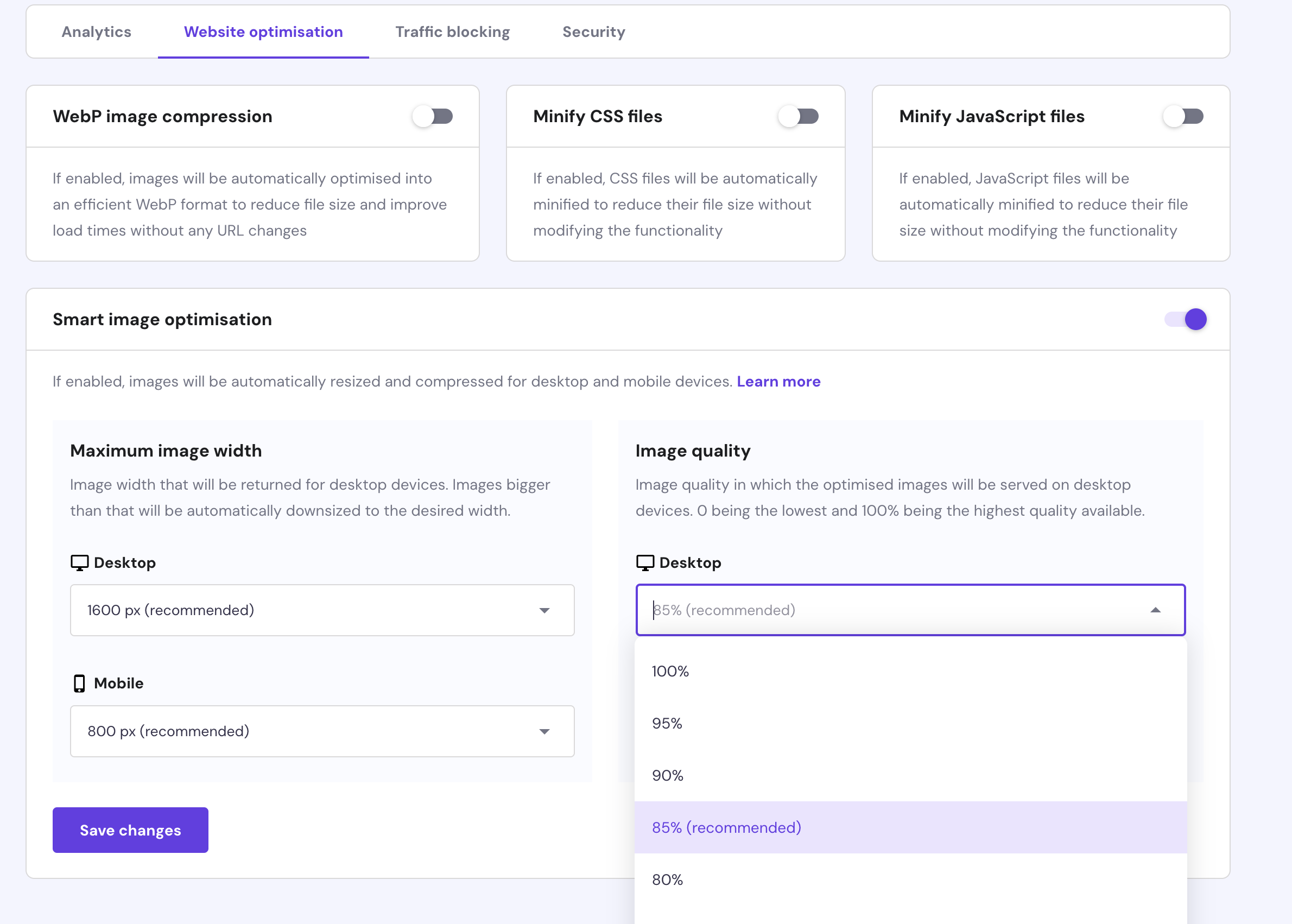
Task: Open the Analytics tab
Action: pos(96,32)
